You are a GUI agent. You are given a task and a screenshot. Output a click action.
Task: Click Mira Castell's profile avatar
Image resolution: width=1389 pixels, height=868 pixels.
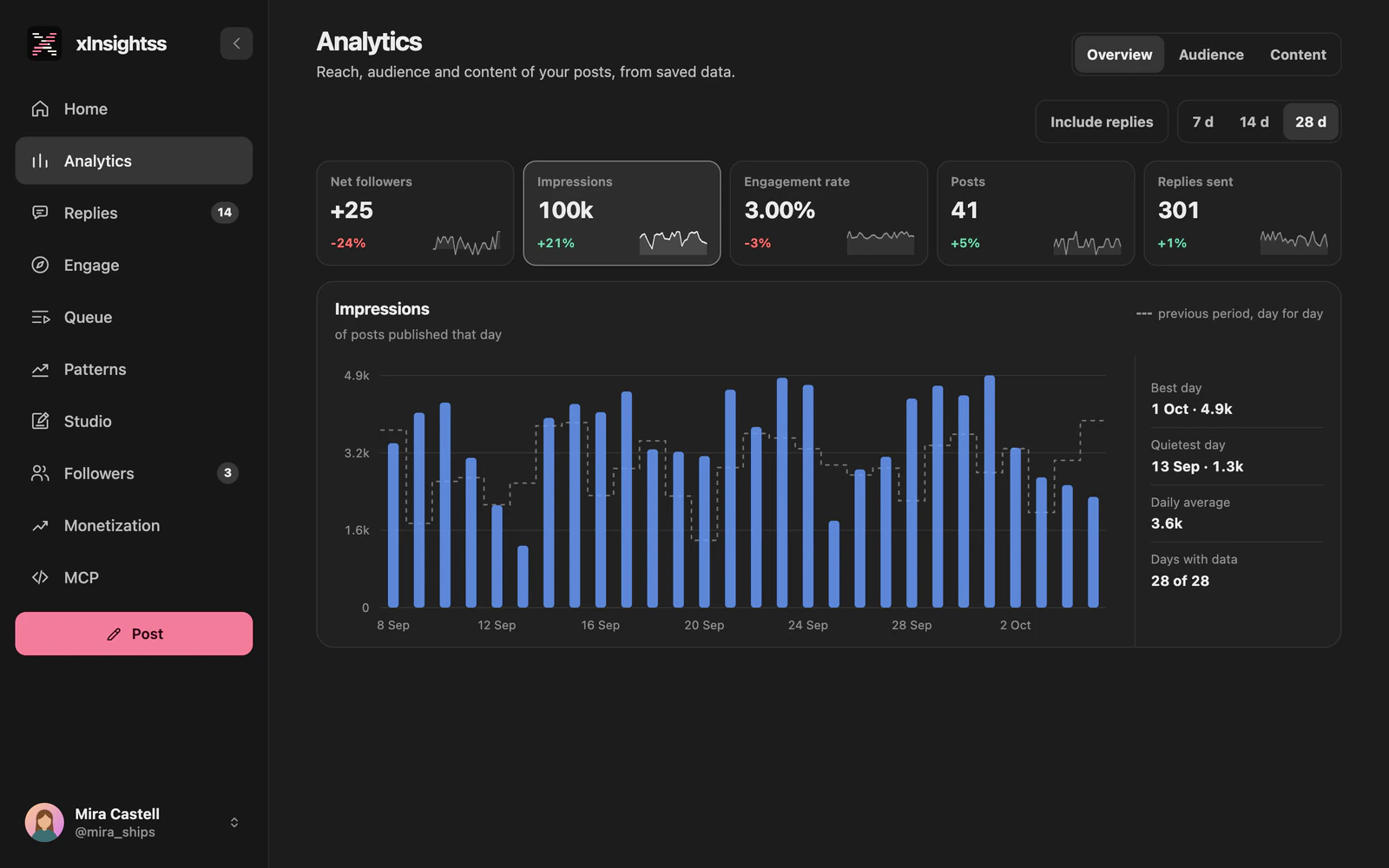44,822
